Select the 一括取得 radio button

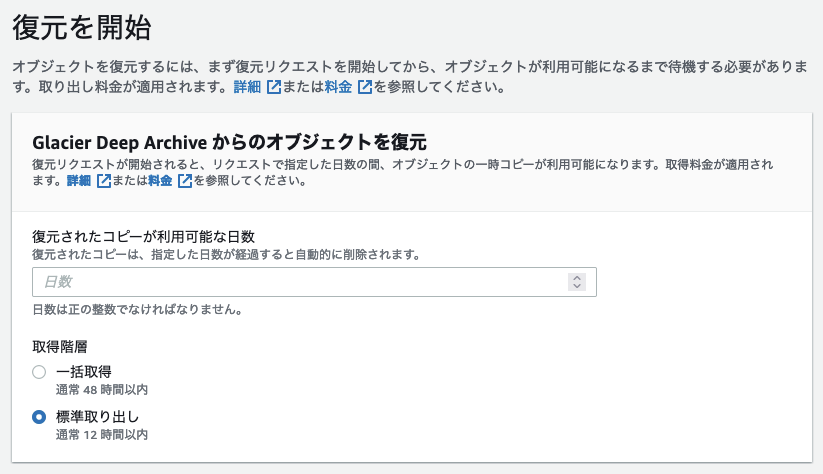point(39,372)
